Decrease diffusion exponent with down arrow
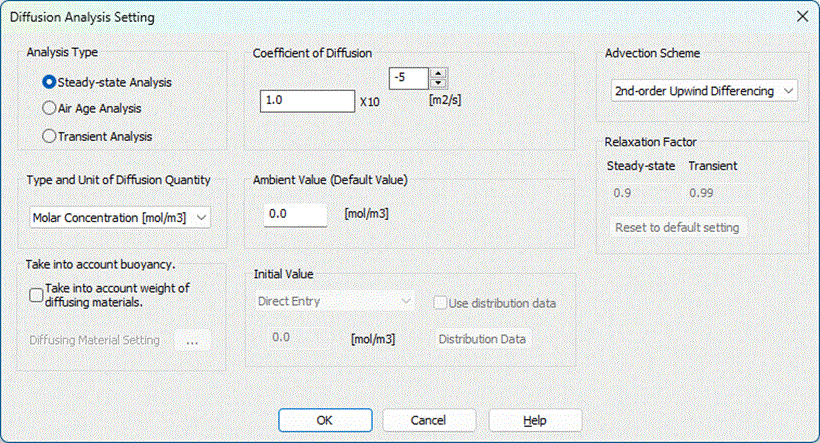 click(438, 83)
